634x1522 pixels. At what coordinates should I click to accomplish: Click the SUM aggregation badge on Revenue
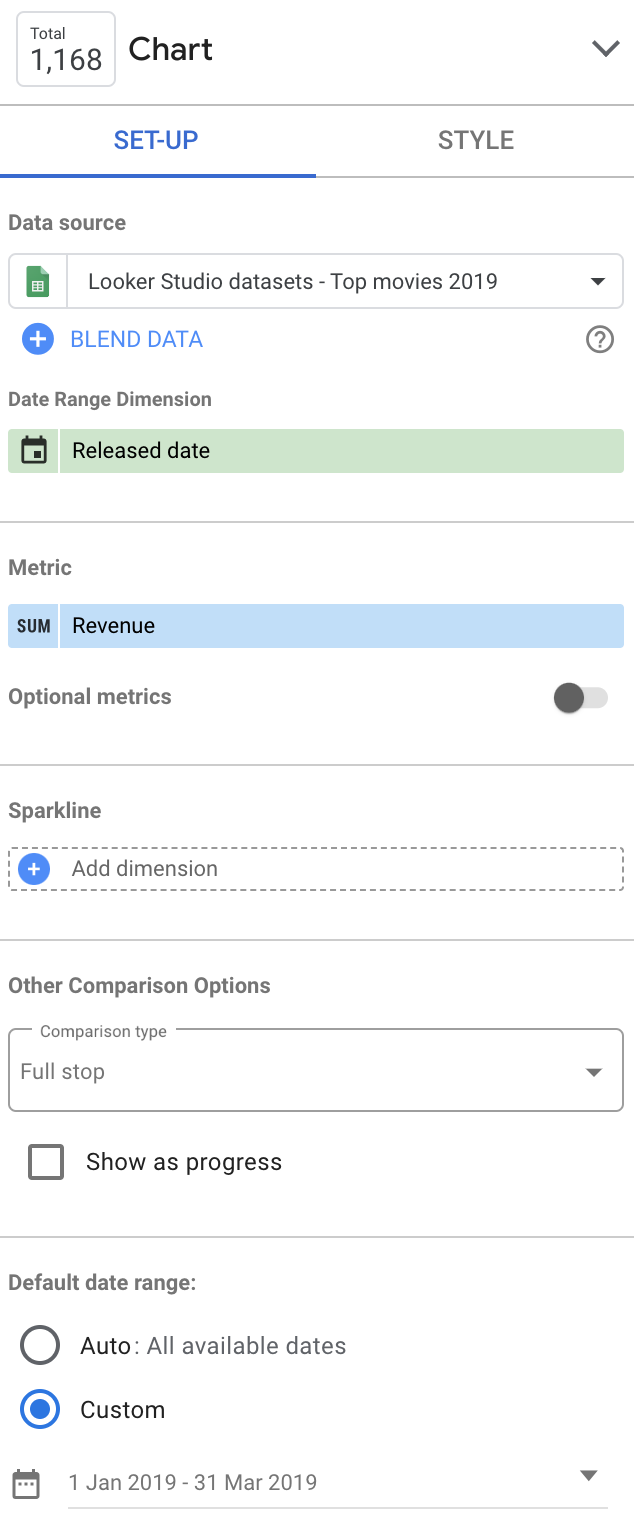(34, 626)
